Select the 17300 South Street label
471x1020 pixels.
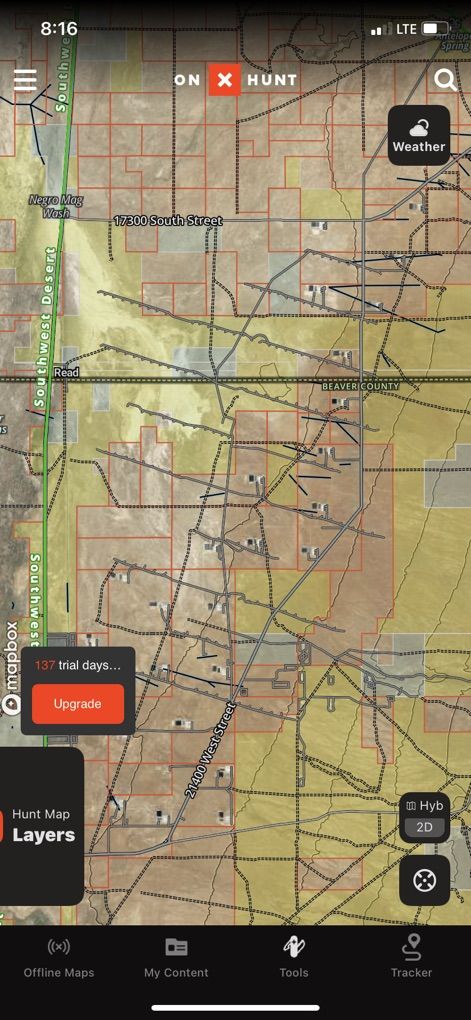(x=168, y=221)
